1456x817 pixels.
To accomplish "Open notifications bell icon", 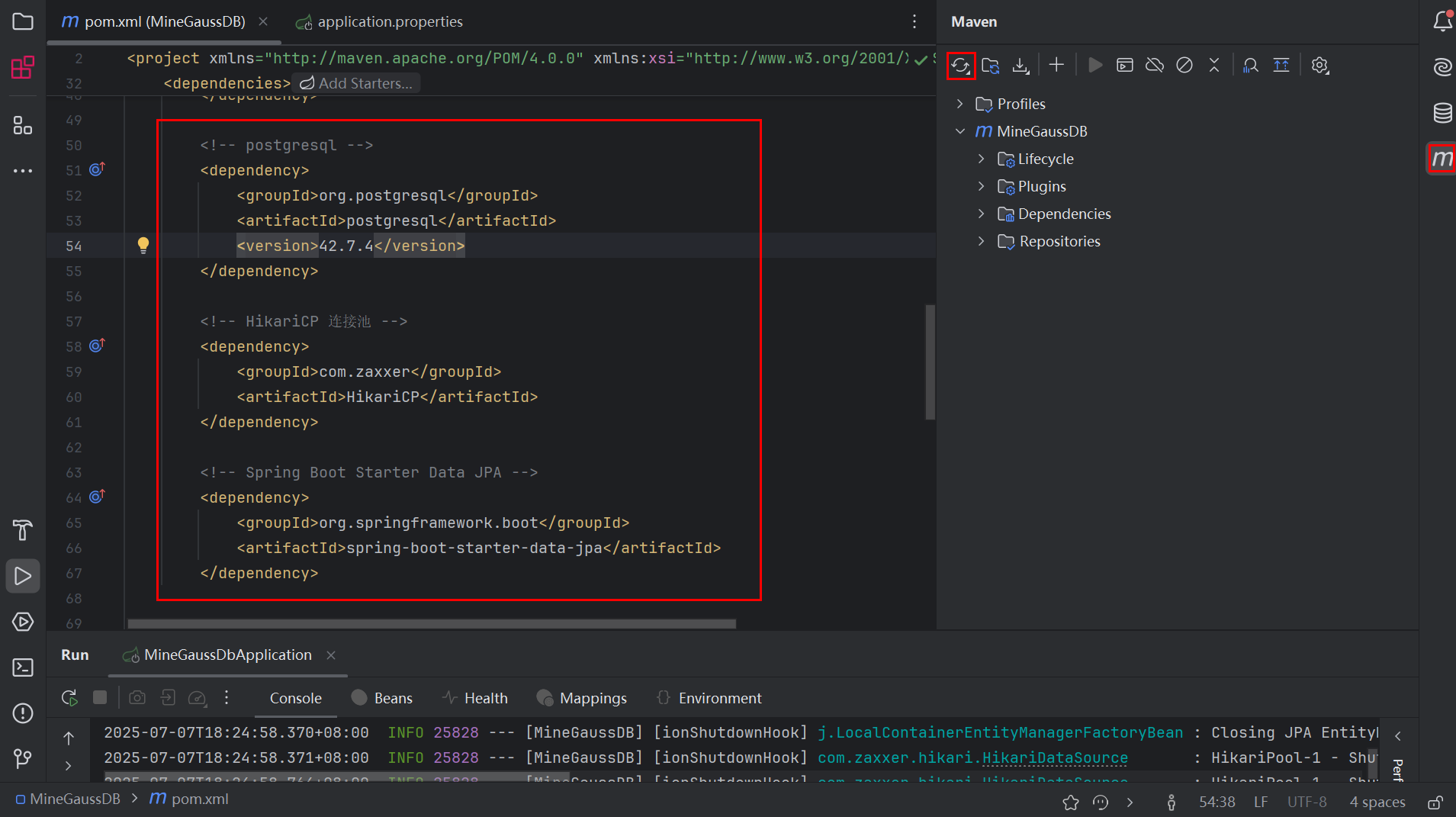I will (x=1442, y=21).
